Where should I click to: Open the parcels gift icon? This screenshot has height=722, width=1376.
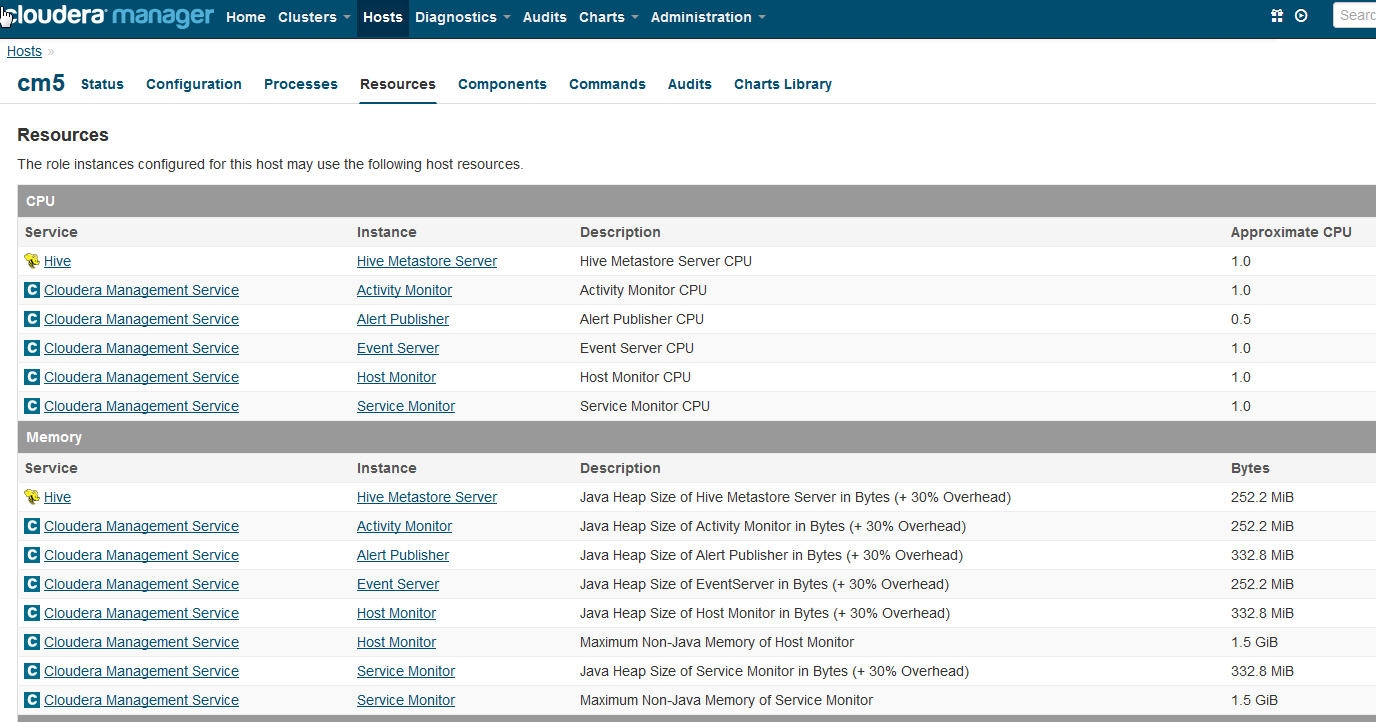(1277, 16)
